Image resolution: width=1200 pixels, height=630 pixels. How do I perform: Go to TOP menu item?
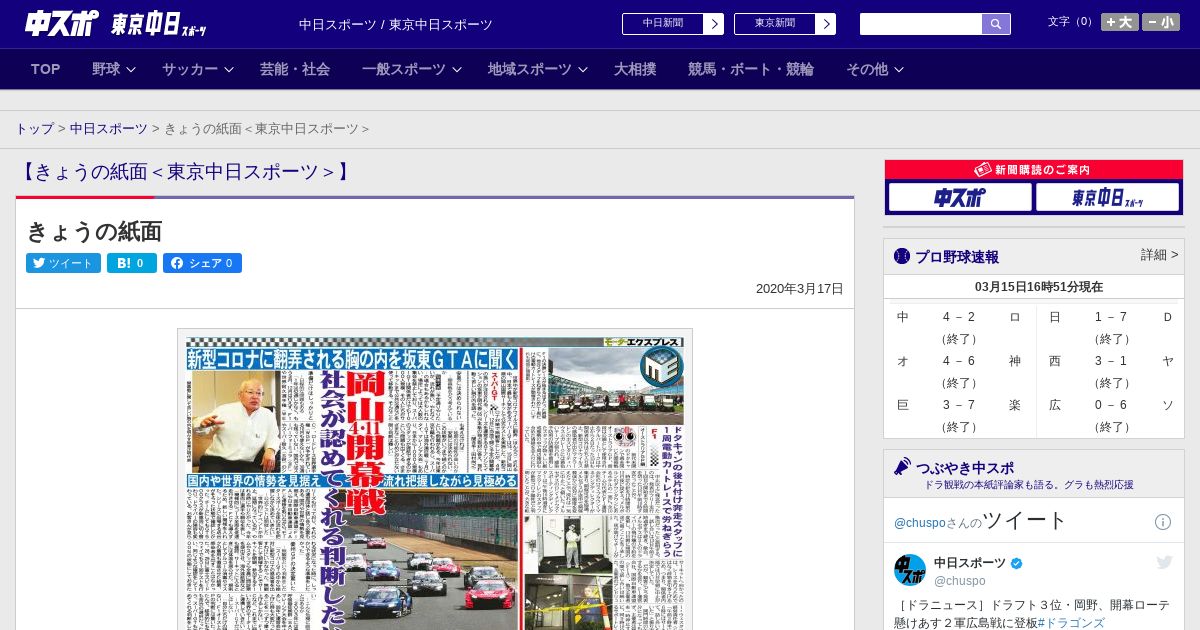click(x=46, y=69)
